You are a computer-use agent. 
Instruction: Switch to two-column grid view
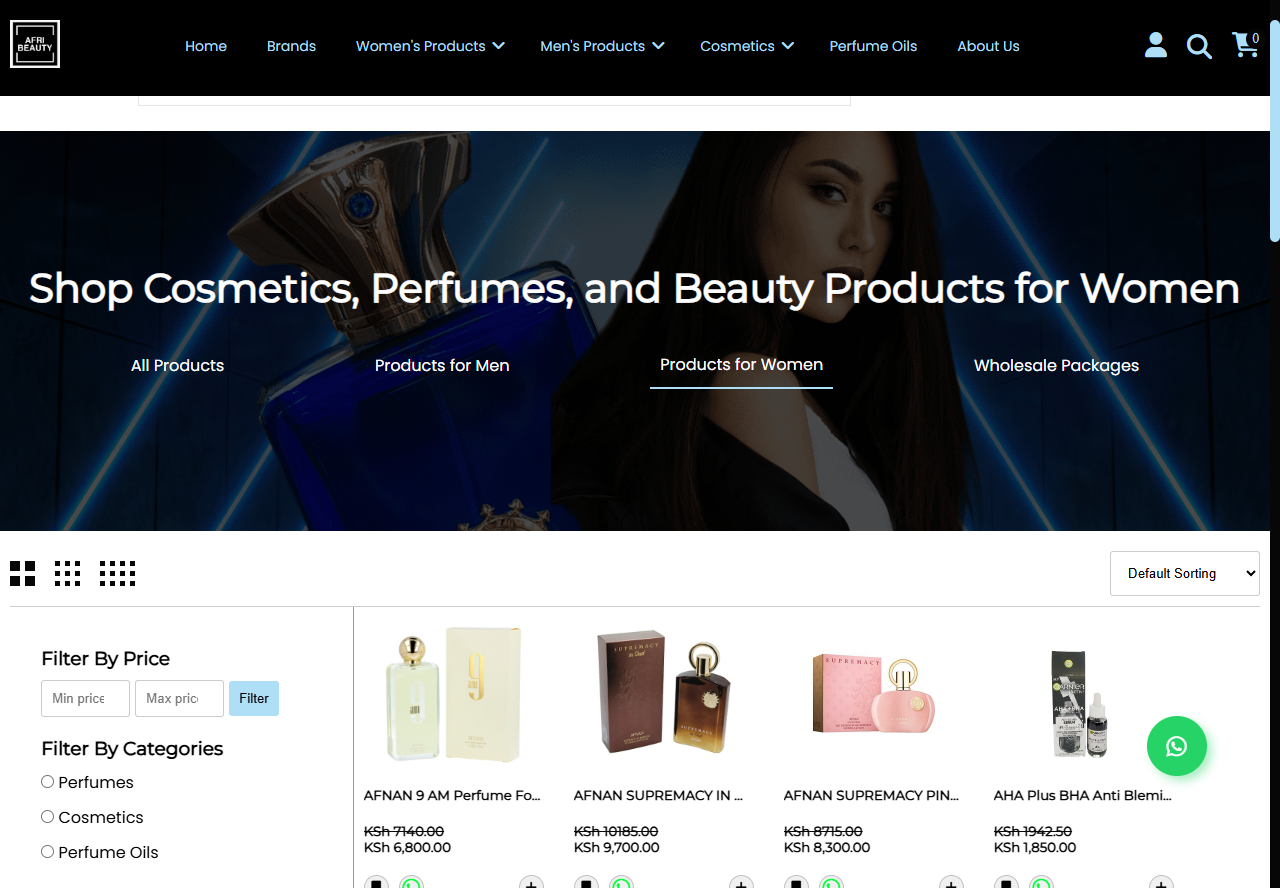coord(23,573)
